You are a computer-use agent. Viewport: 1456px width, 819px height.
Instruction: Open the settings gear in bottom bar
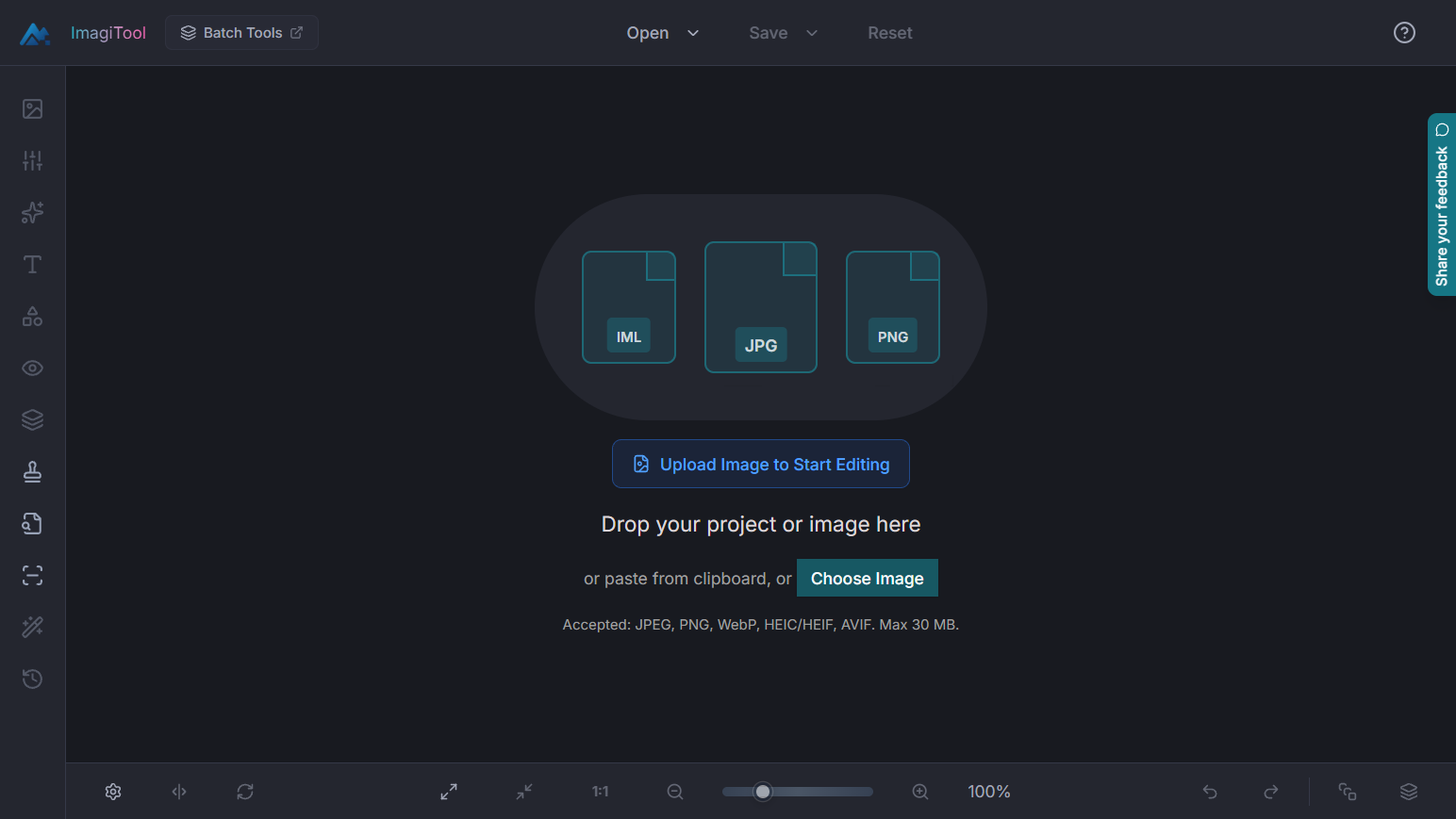113,792
